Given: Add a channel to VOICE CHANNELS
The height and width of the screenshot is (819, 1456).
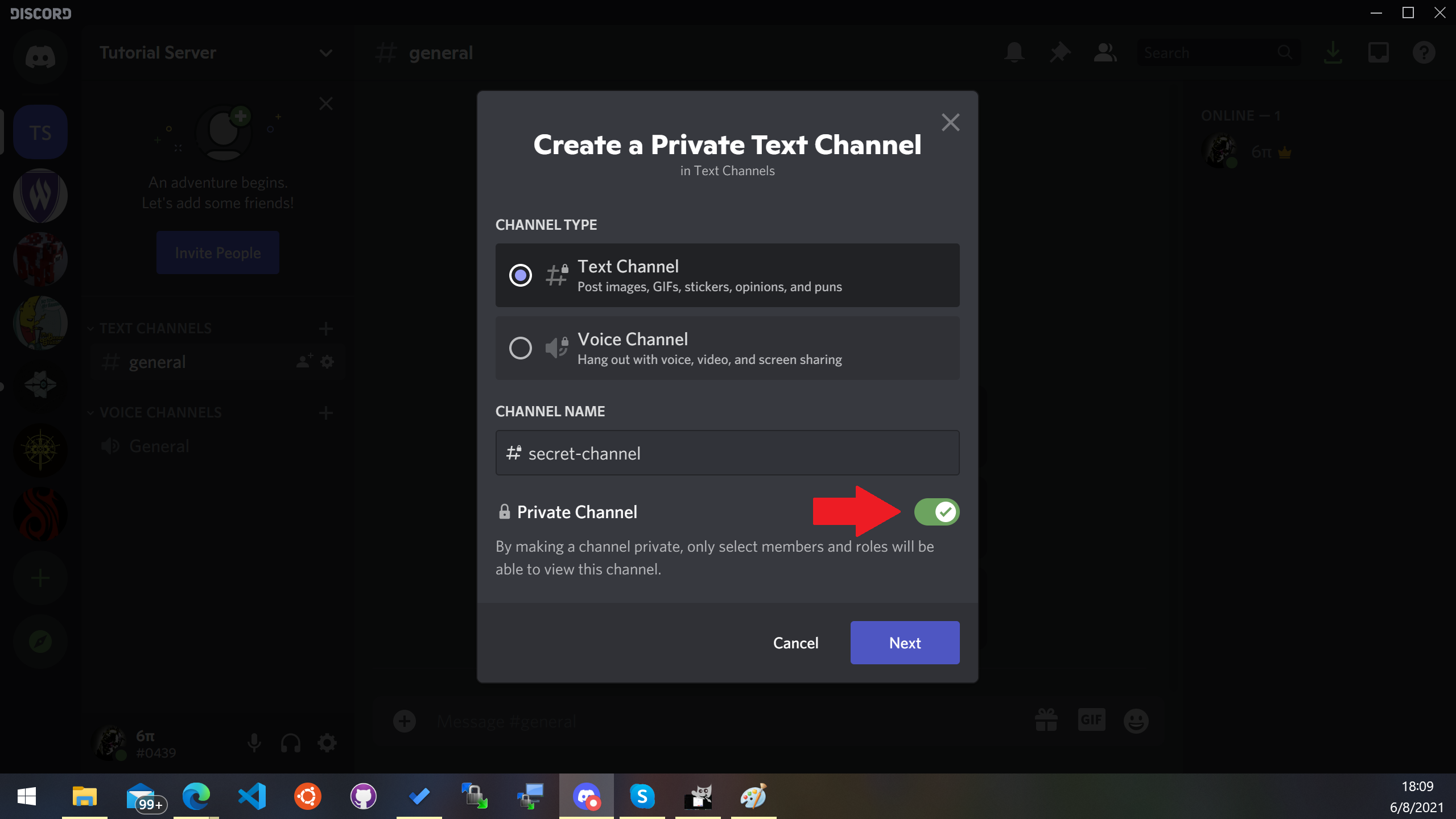Looking at the screenshot, I should pyautogui.click(x=326, y=412).
